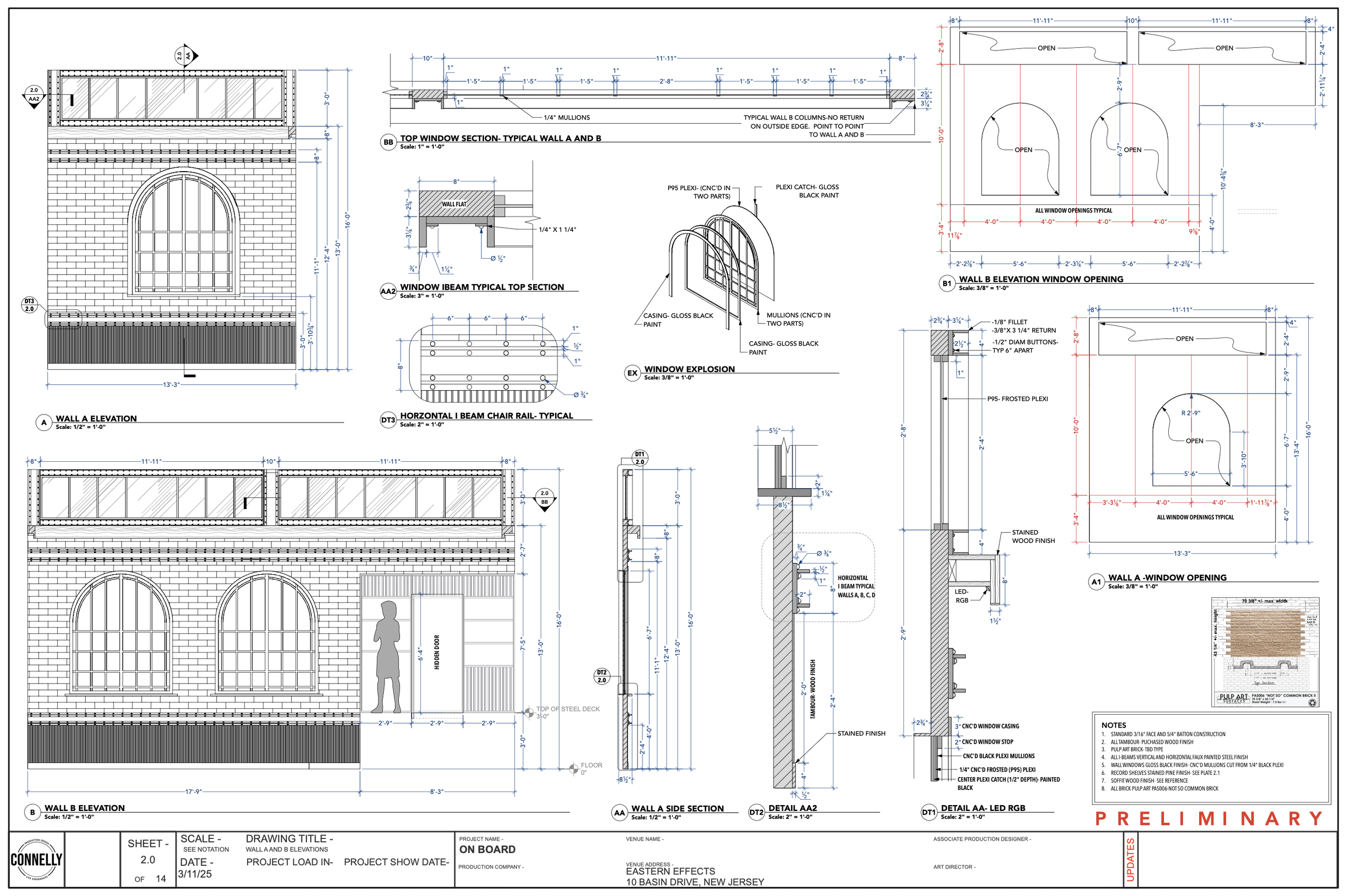Viewport: 1346px width, 896px height.
Task: Click the floor level datum symbol
Action: (x=574, y=768)
